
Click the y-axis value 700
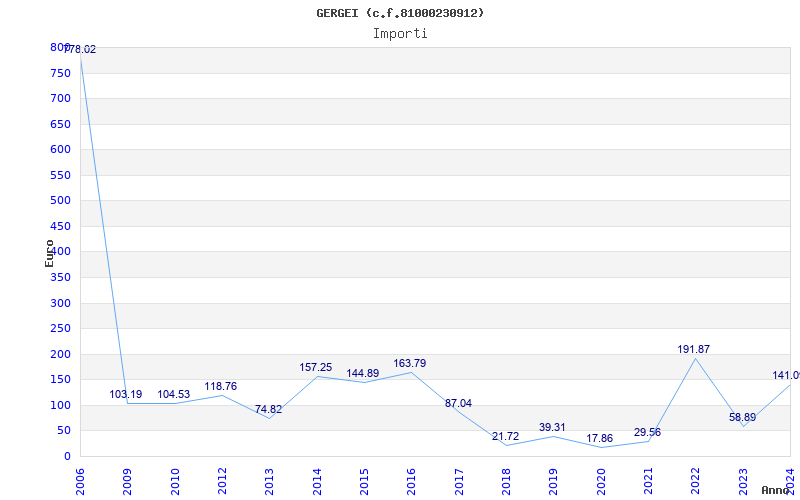[x=60, y=98]
